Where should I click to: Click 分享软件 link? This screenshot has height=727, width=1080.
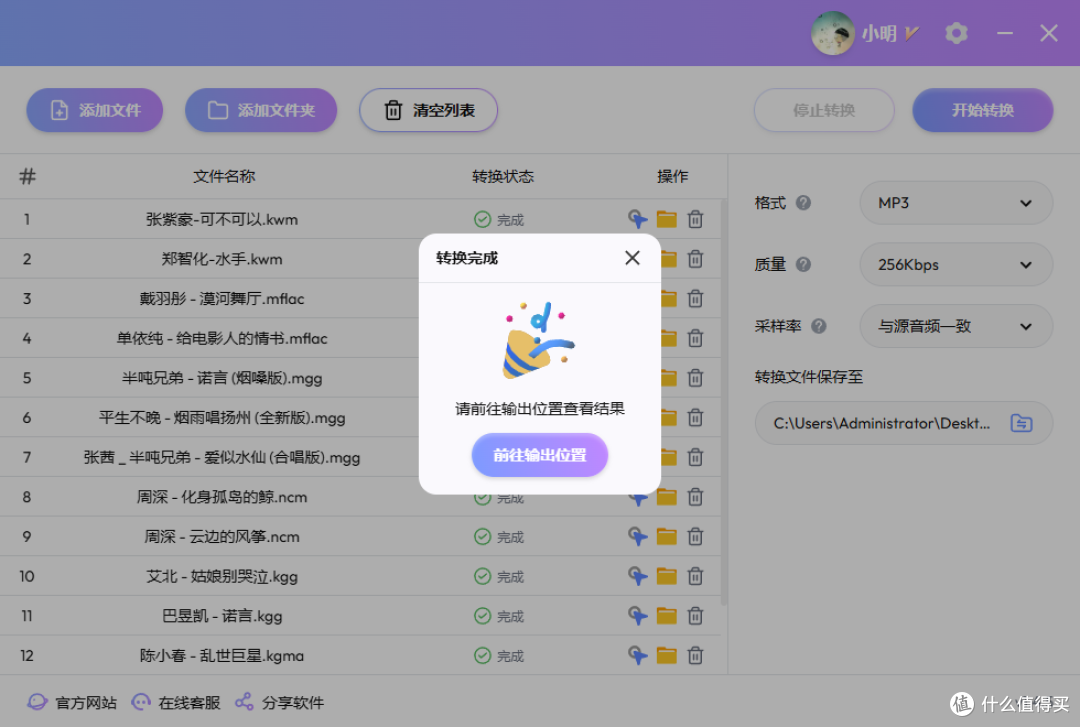[279, 702]
